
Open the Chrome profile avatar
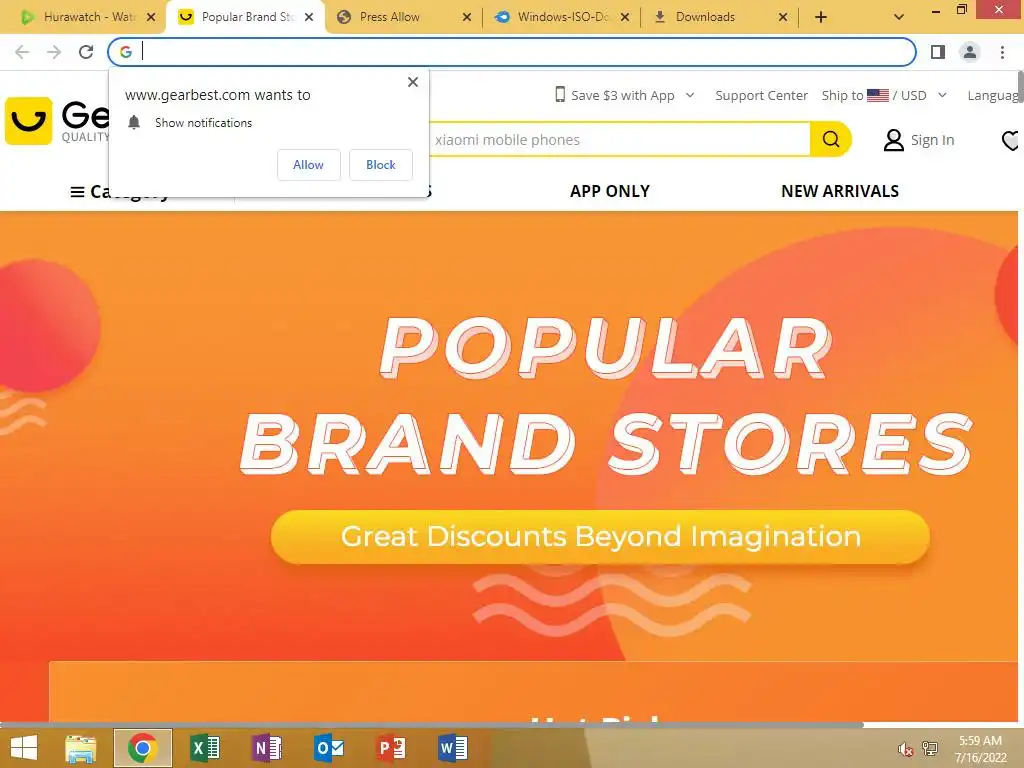click(970, 52)
